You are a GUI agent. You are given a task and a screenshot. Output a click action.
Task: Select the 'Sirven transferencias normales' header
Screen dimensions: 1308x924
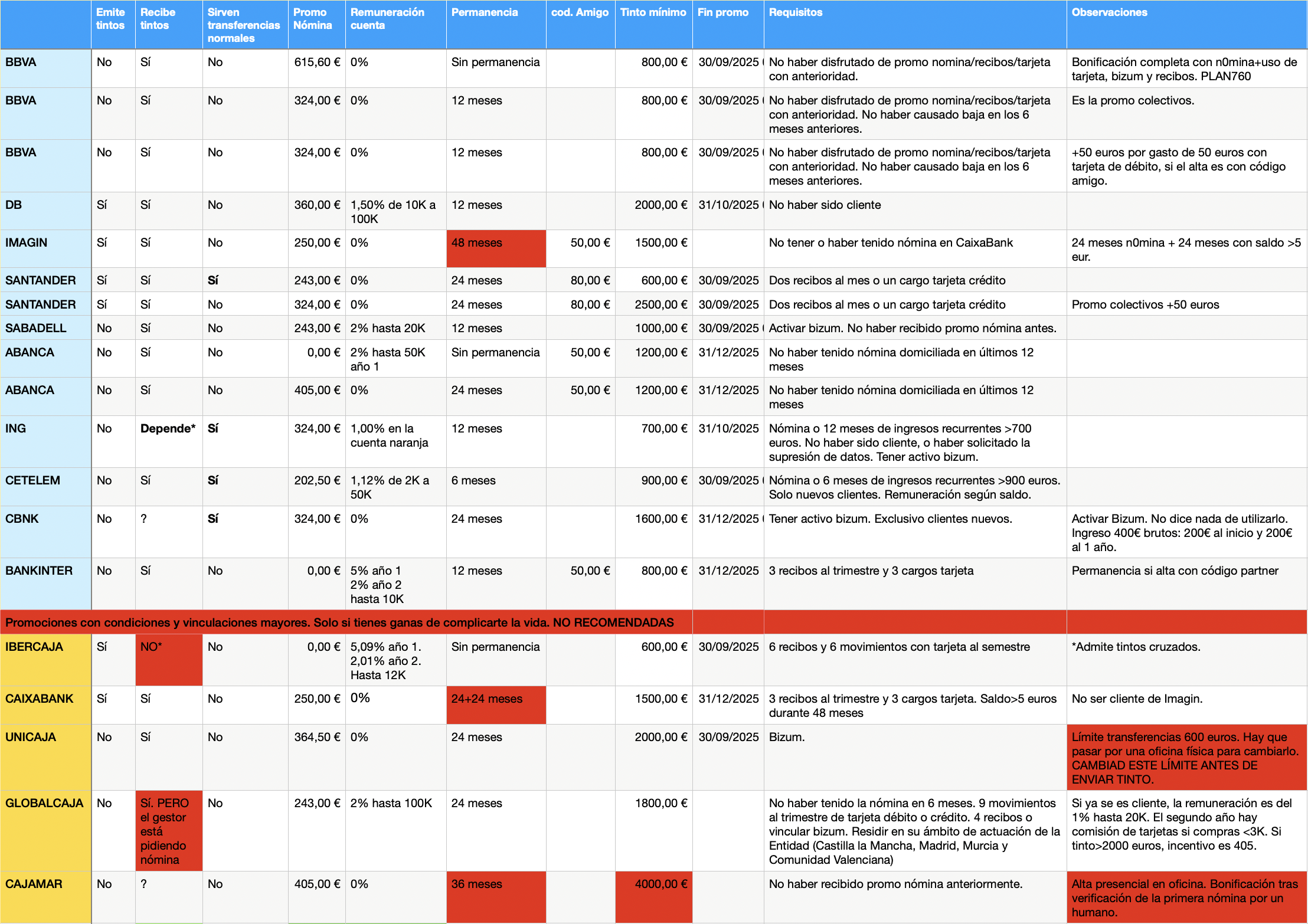(246, 24)
